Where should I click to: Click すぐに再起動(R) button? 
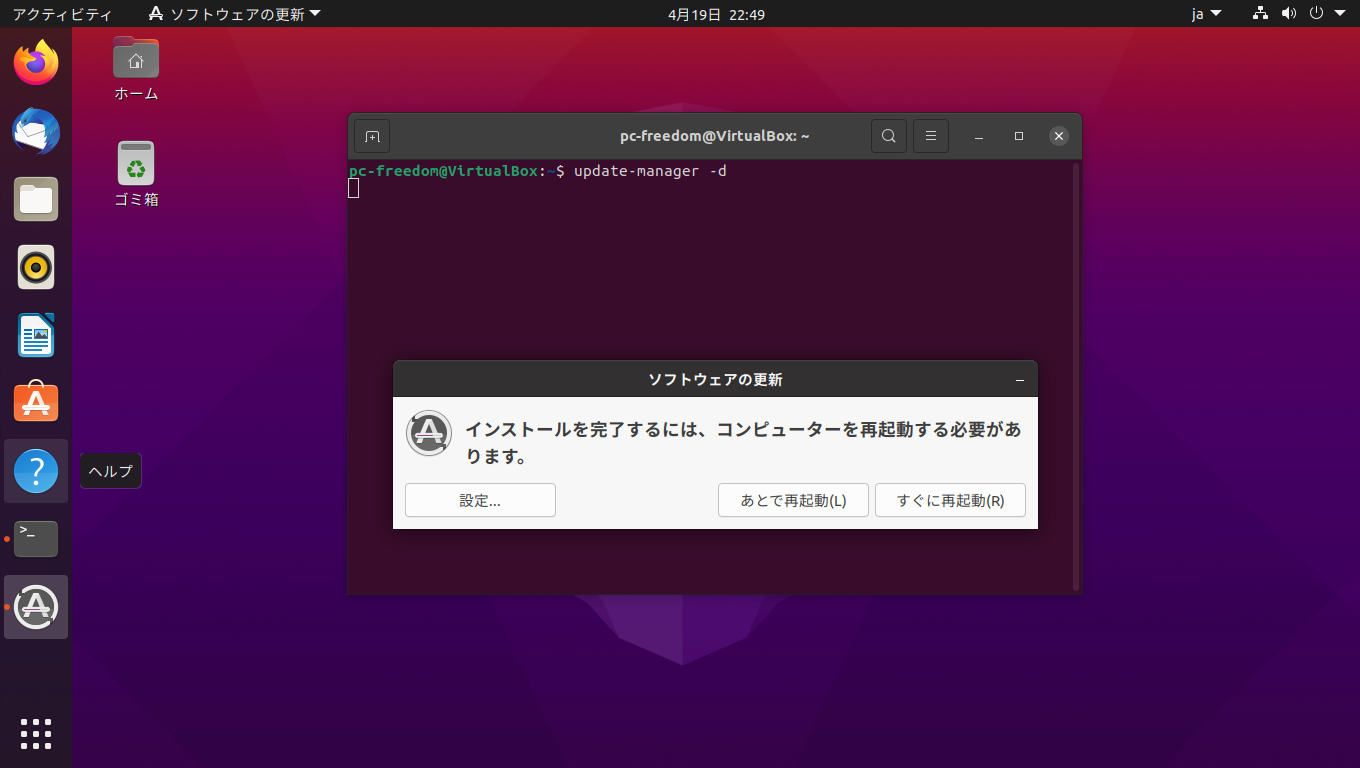click(950, 500)
